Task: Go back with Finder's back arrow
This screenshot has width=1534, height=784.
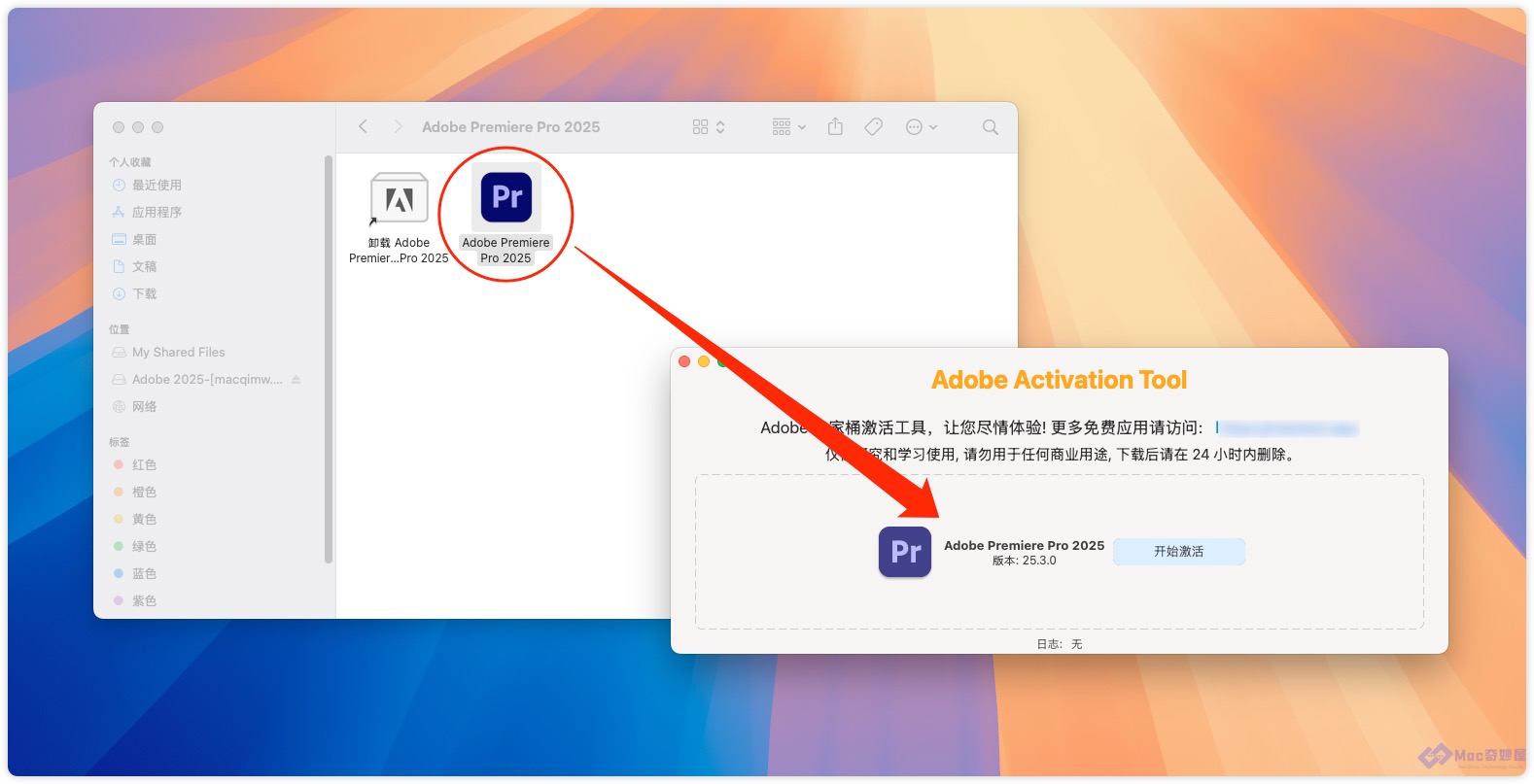Action: click(363, 126)
